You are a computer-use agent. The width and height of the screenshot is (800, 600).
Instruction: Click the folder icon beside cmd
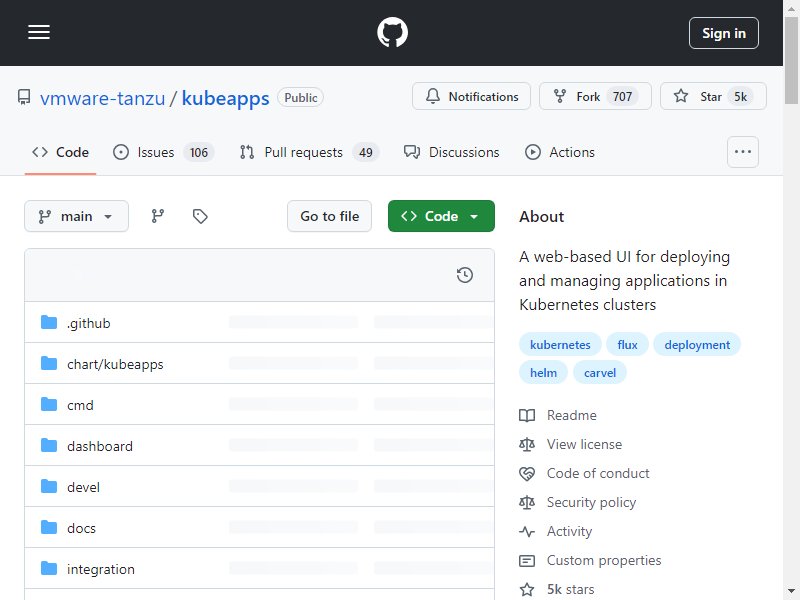click(49, 405)
